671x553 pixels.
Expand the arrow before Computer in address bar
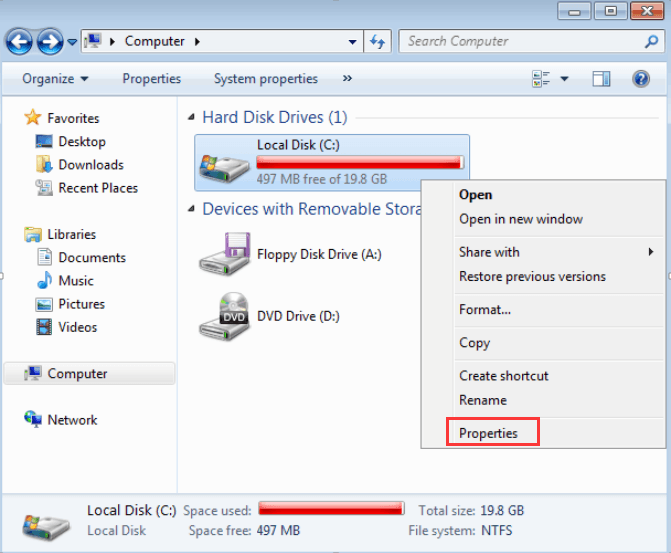[113, 42]
